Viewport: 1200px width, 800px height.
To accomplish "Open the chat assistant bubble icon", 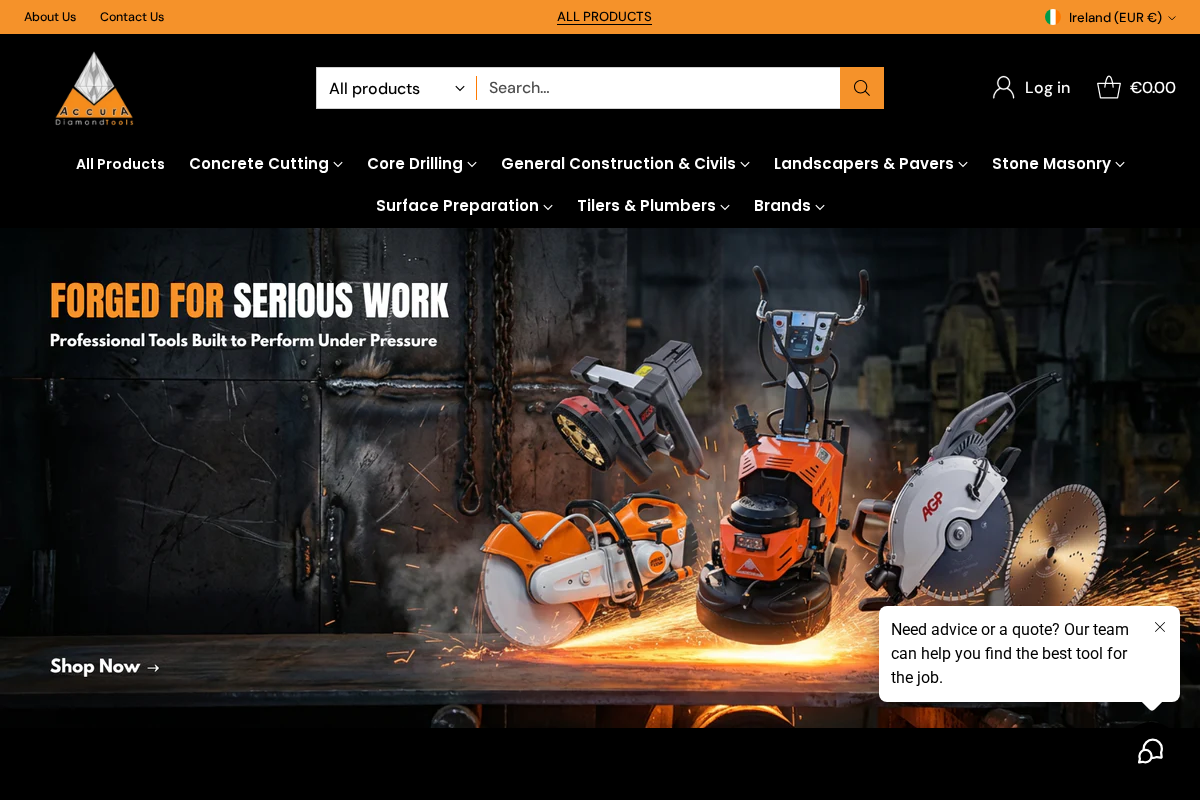I will coord(1150,751).
